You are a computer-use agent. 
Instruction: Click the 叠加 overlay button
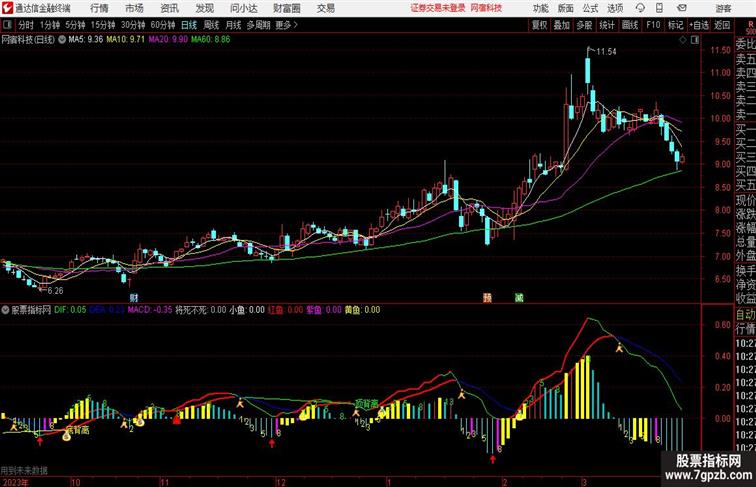tap(561, 25)
